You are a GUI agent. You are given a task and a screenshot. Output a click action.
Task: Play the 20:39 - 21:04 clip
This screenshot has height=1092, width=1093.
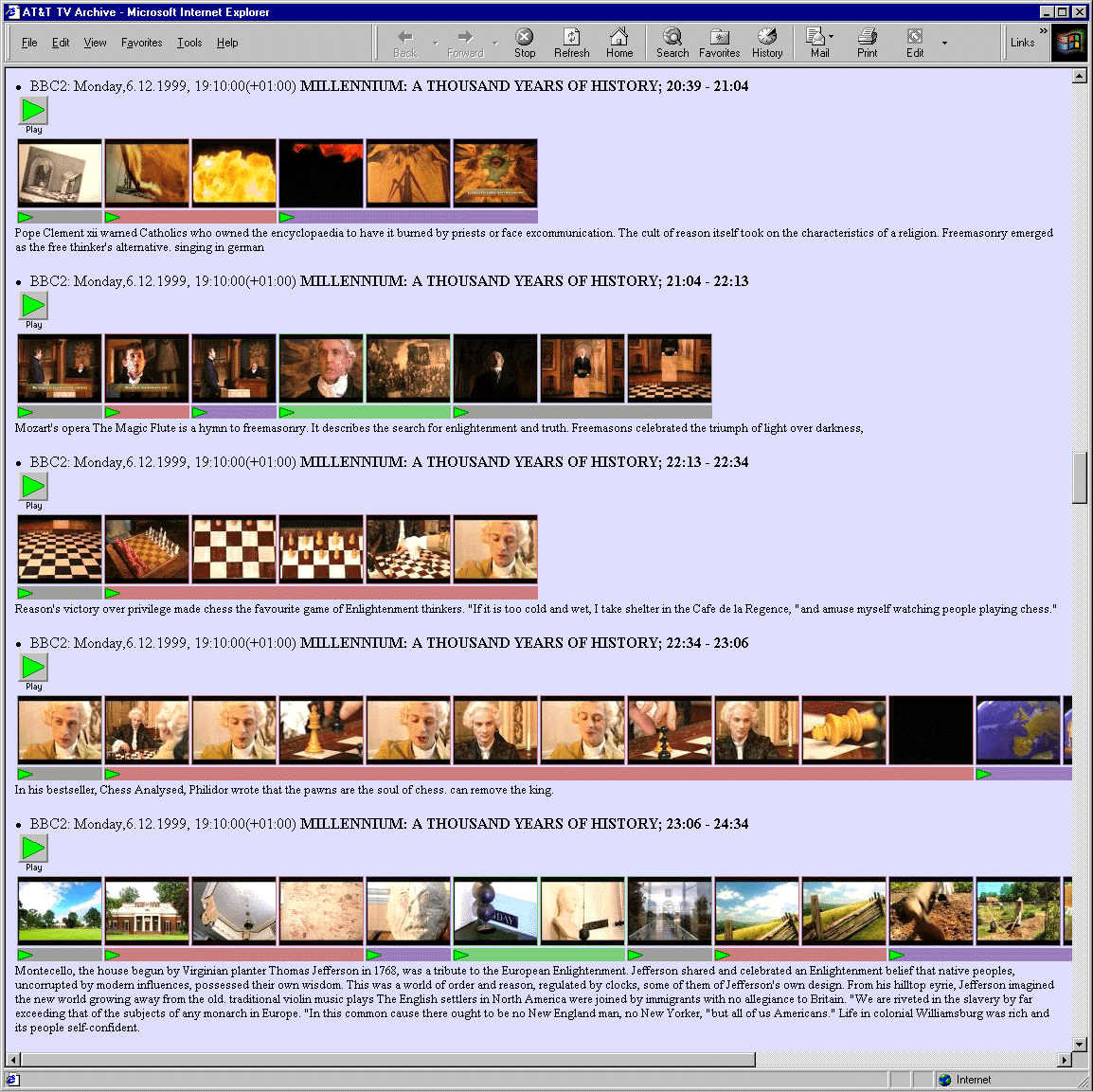[x=33, y=111]
